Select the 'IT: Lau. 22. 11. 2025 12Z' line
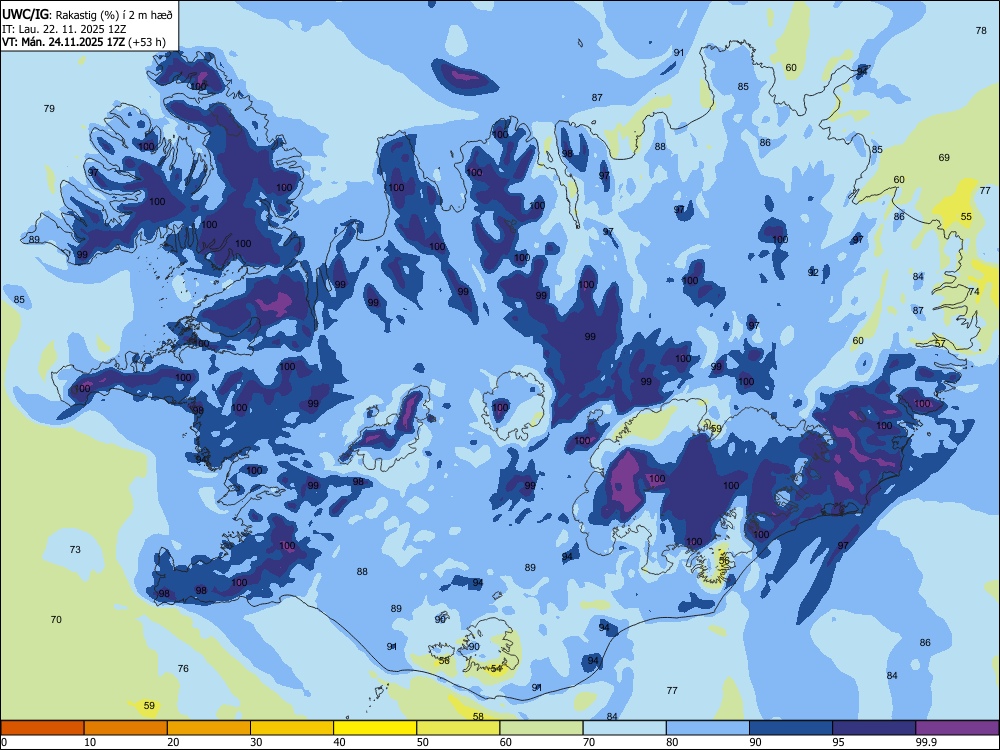Viewport: 1000px width, 750px height. [64, 29]
